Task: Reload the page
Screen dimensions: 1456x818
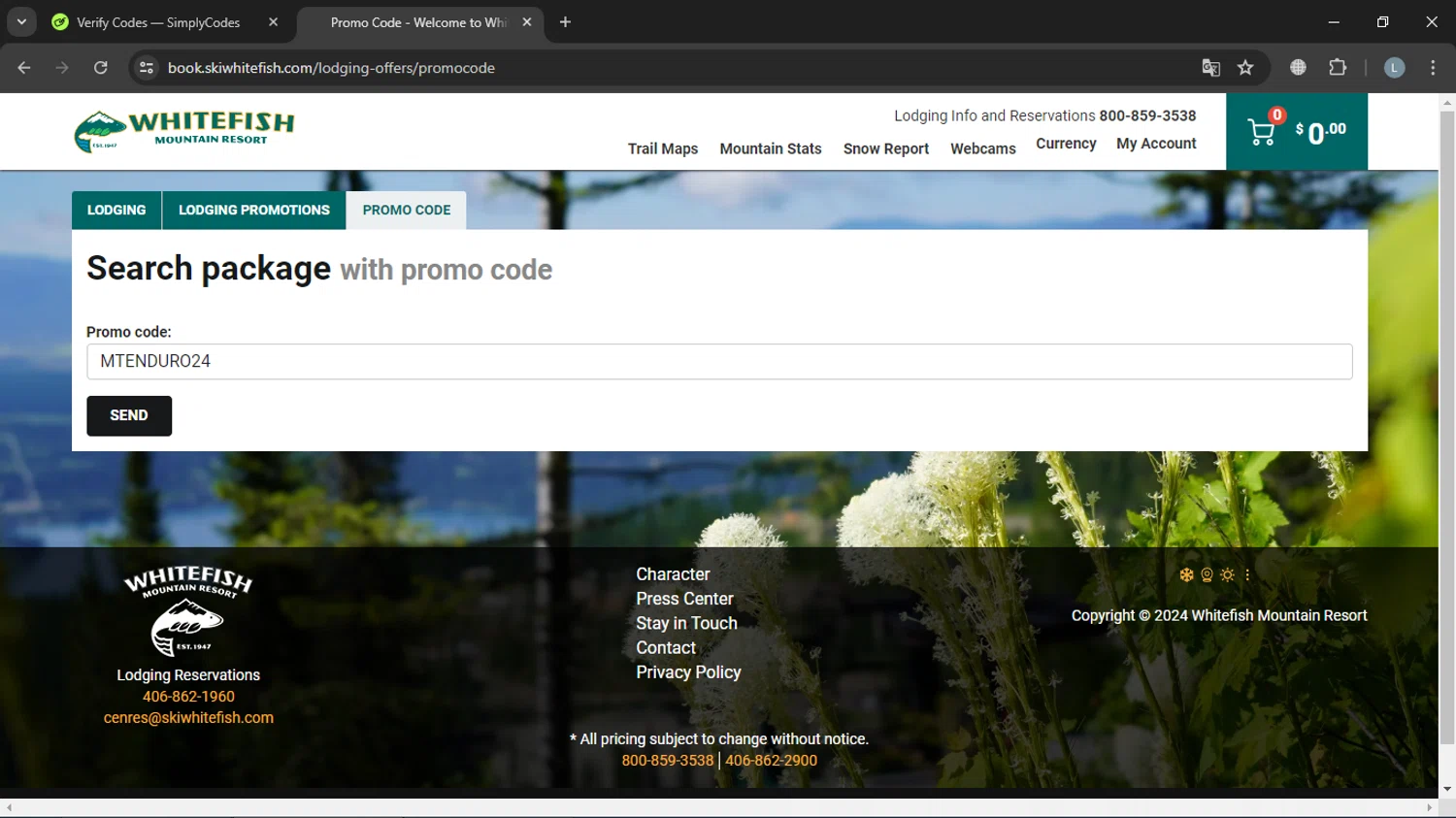Action: click(x=100, y=68)
